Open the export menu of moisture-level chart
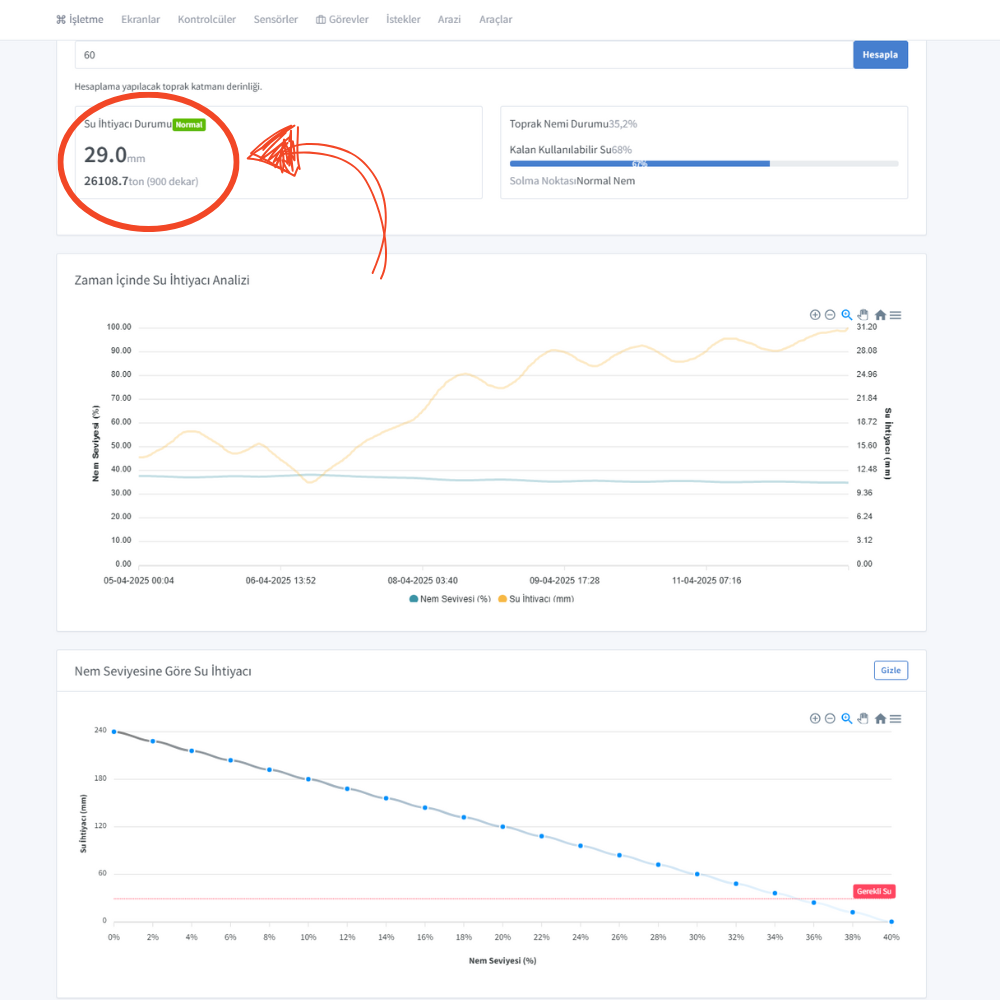The height and width of the screenshot is (1000, 1000). [x=896, y=718]
